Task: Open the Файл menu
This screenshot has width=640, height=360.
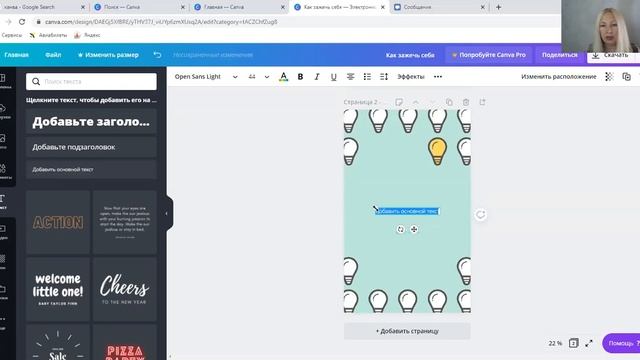Action: [53, 55]
